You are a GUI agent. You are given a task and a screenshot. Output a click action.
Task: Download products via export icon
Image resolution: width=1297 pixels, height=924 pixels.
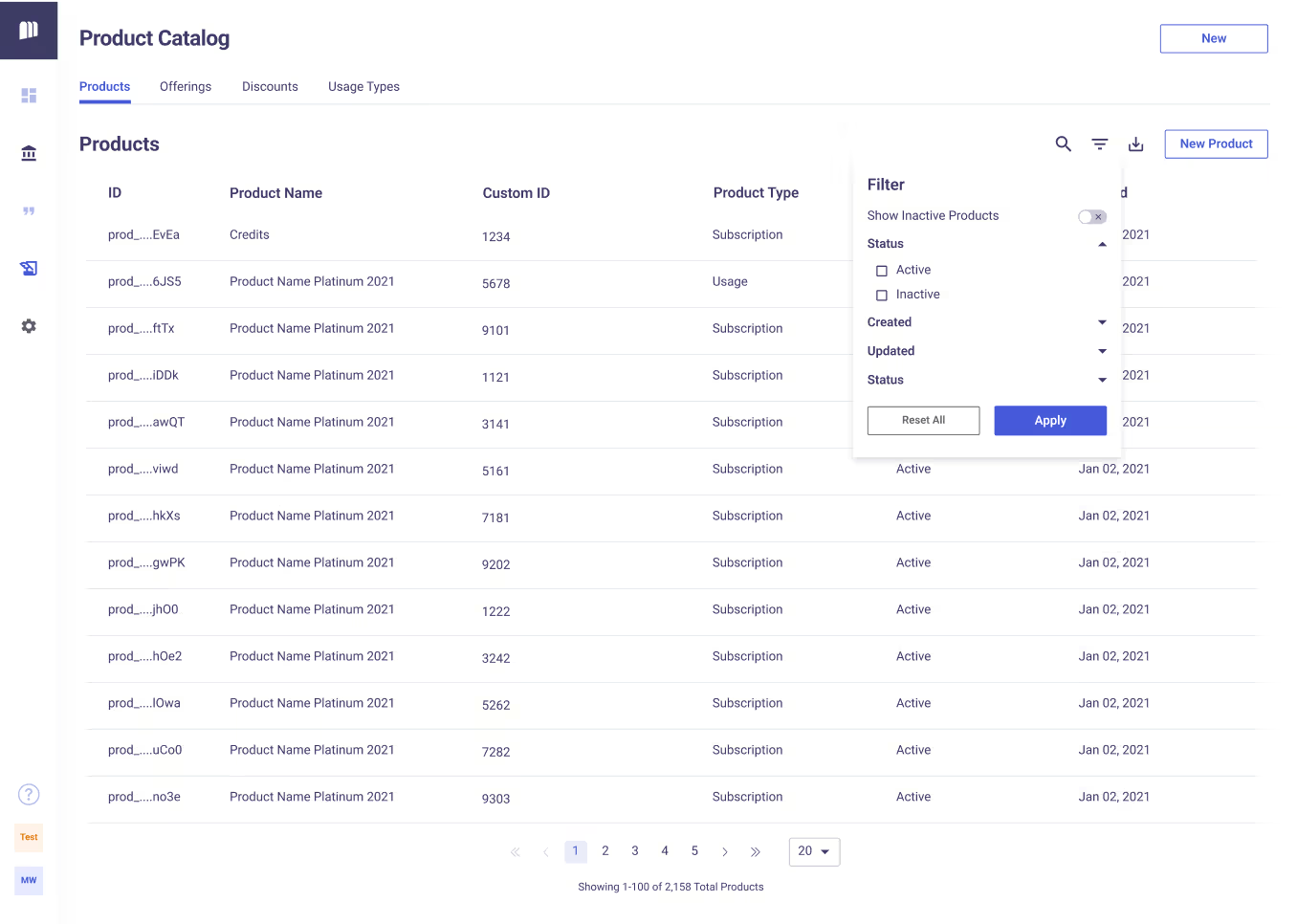coord(1135,143)
